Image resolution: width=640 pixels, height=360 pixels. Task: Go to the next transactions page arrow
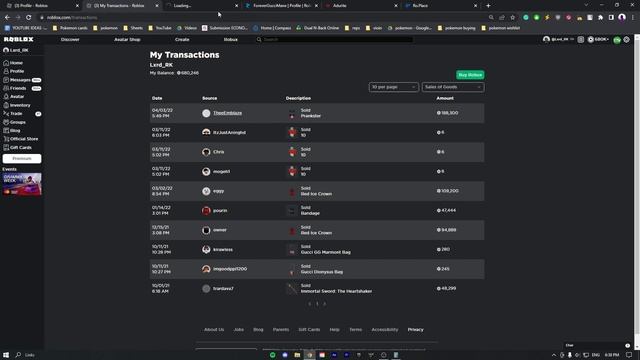click(x=324, y=304)
